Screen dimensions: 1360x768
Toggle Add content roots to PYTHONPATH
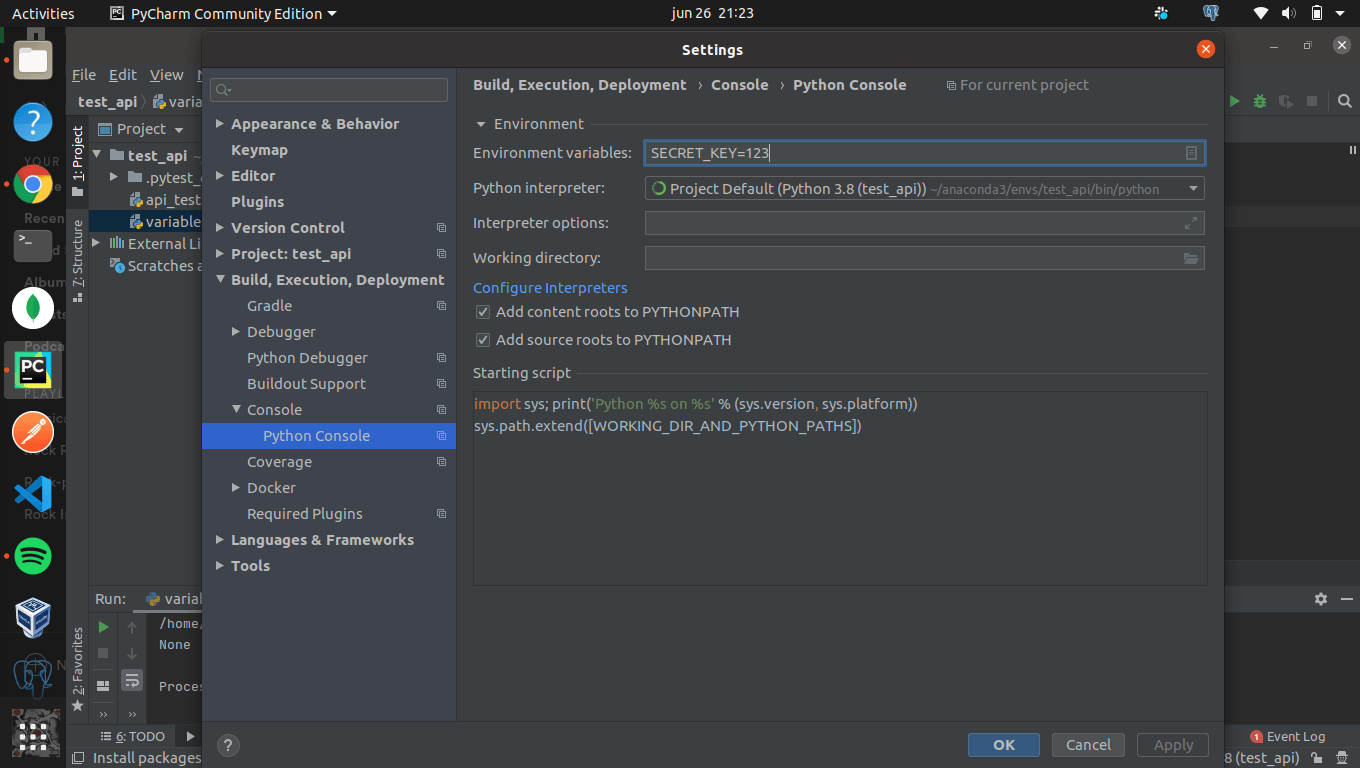(x=483, y=312)
